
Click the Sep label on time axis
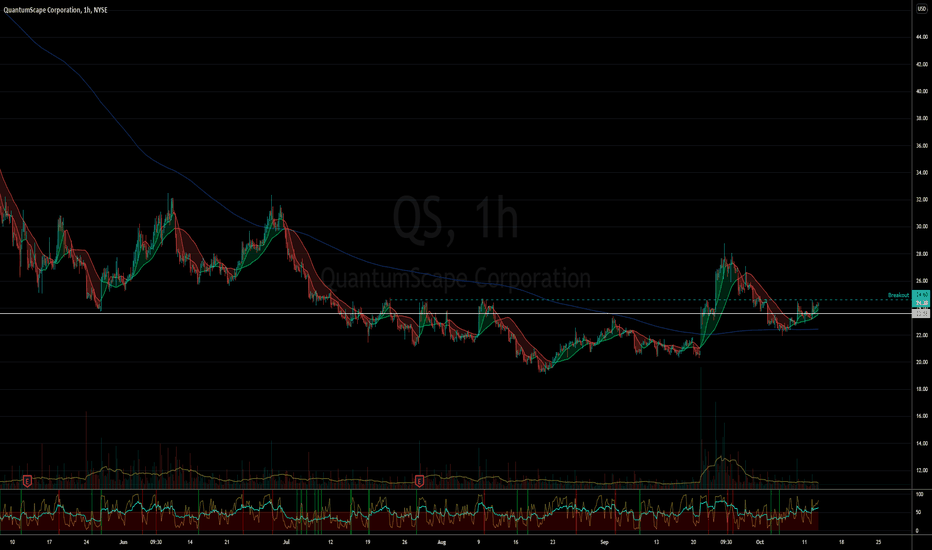point(604,542)
